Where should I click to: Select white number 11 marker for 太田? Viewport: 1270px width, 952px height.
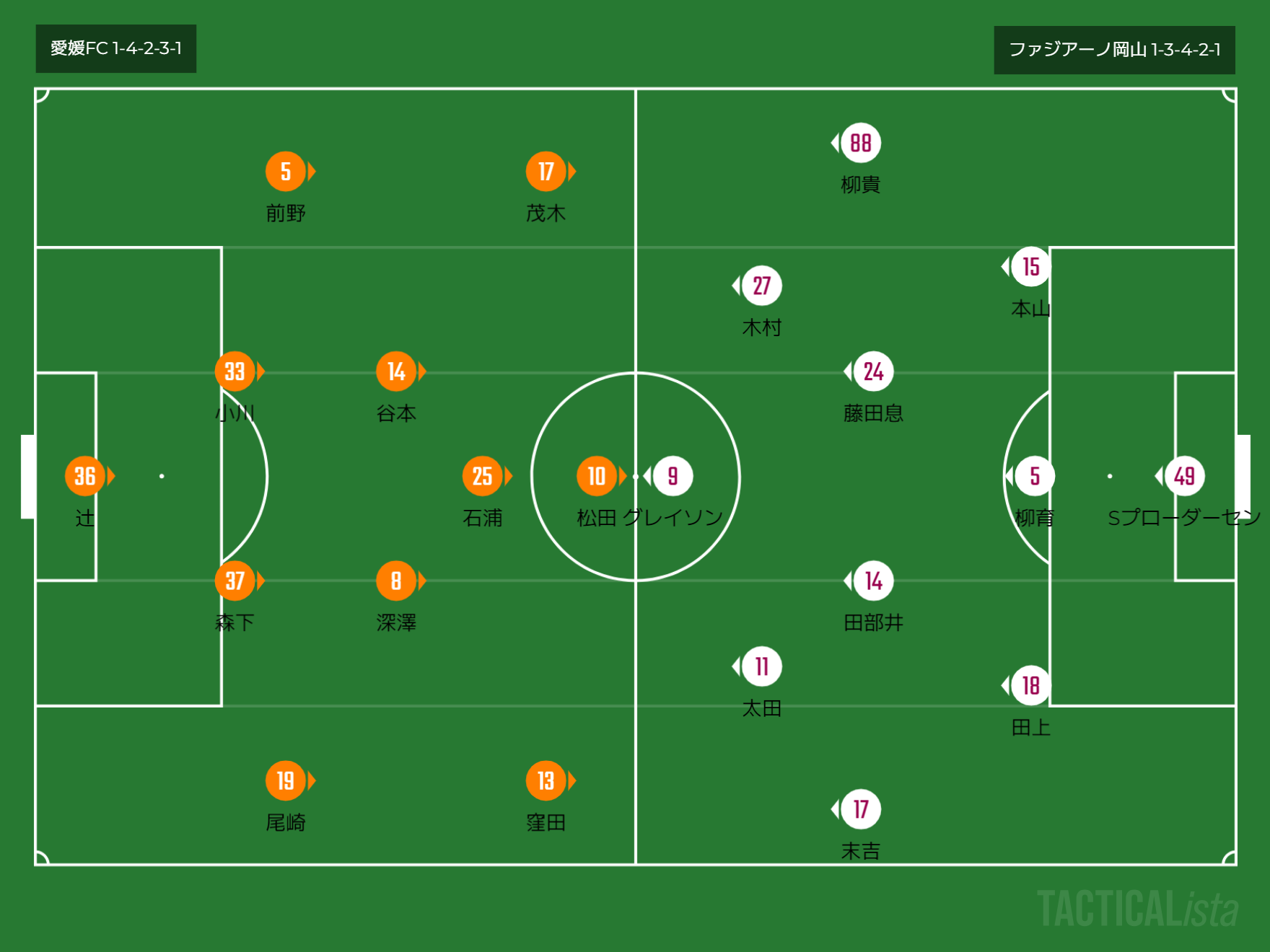[x=761, y=666]
